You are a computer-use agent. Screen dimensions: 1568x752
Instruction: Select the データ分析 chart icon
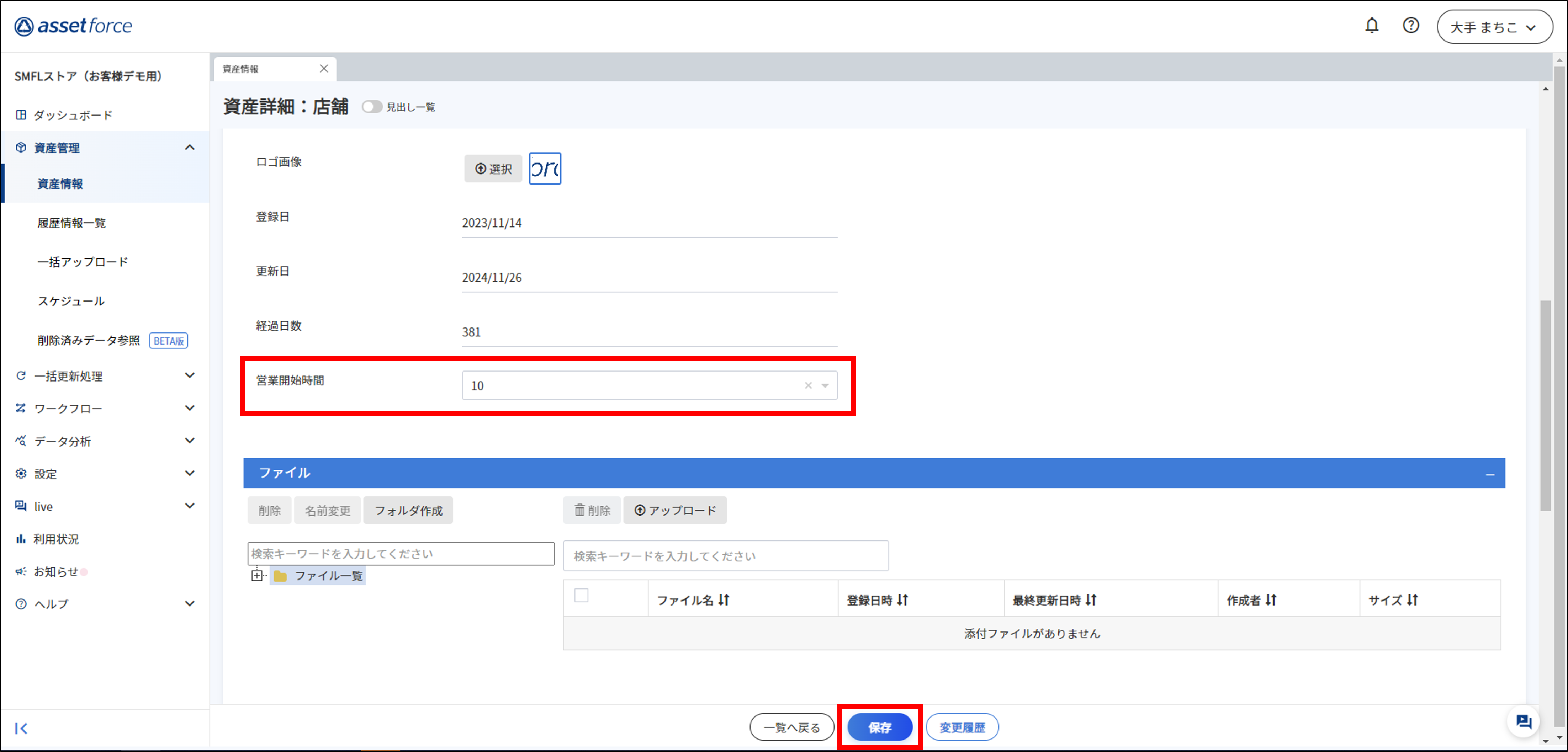click(20, 441)
